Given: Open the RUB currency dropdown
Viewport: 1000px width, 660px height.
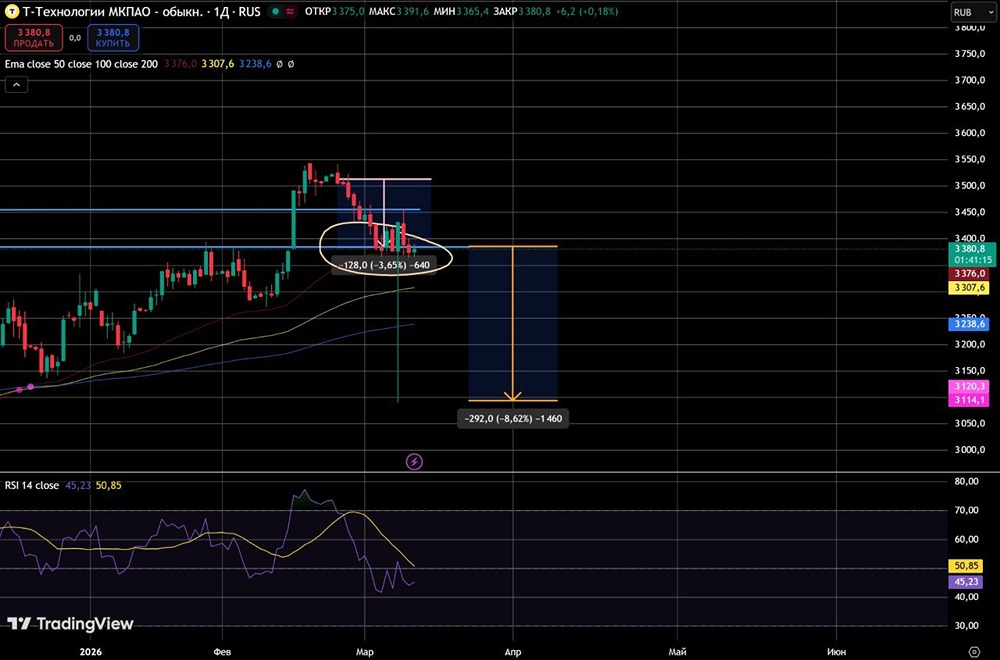Looking at the screenshot, I should (973, 12).
